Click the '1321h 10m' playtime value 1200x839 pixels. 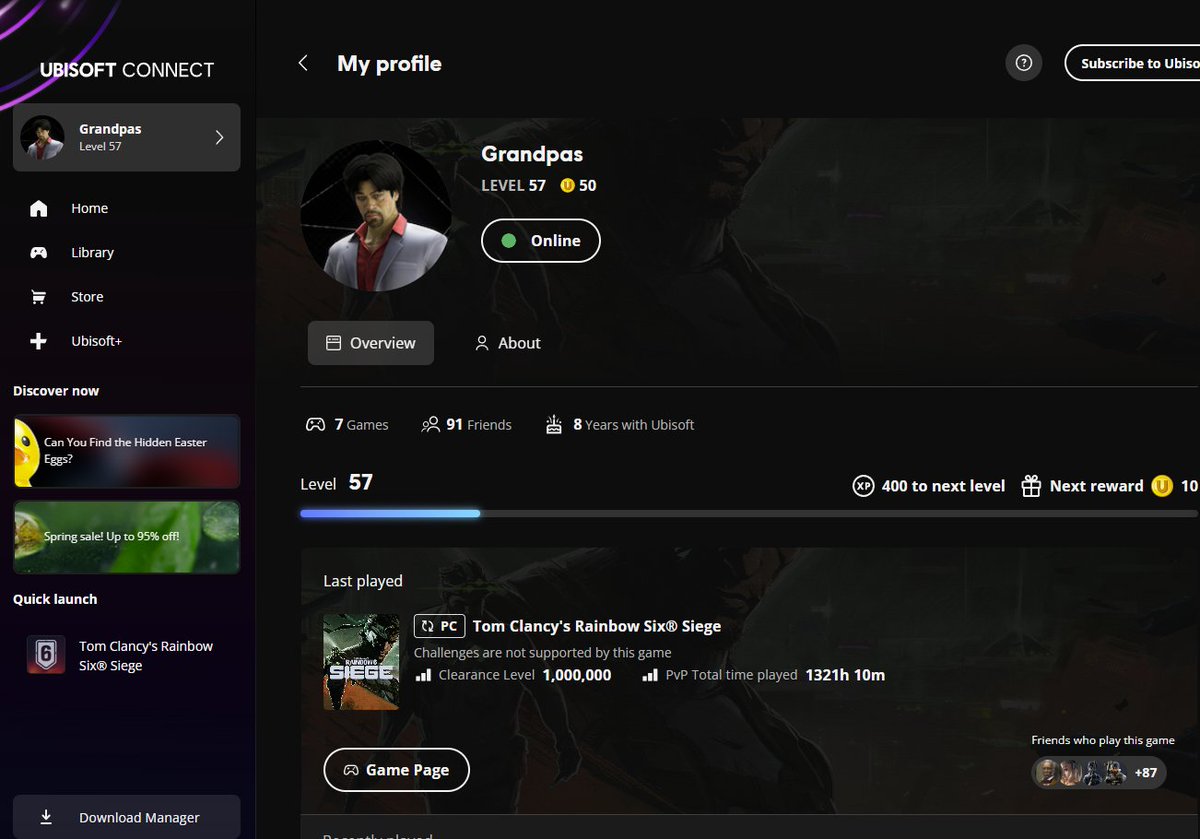(x=845, y=675)
